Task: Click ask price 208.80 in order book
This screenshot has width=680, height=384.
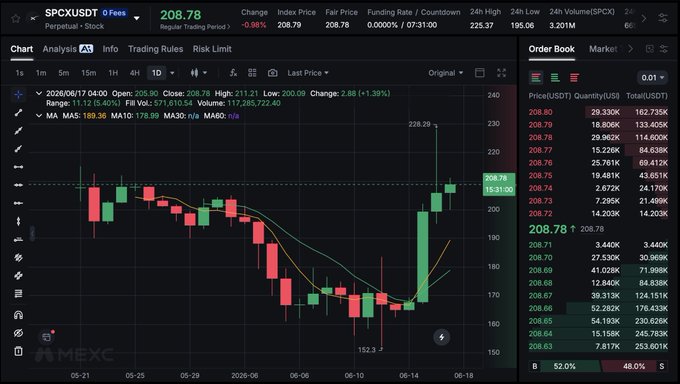Action: pos(540,112)
